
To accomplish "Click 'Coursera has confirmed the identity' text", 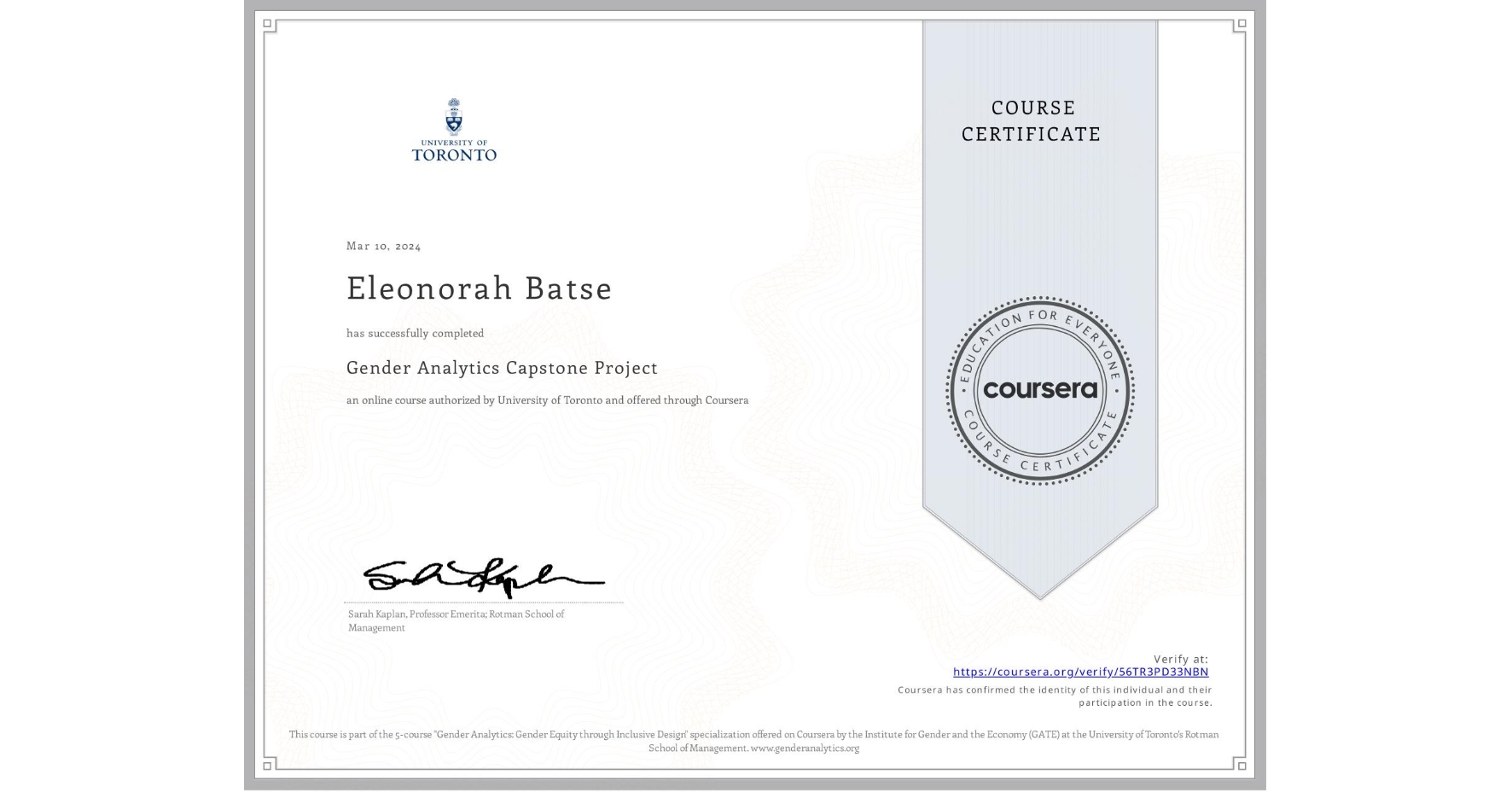I will pos(1055,696).
